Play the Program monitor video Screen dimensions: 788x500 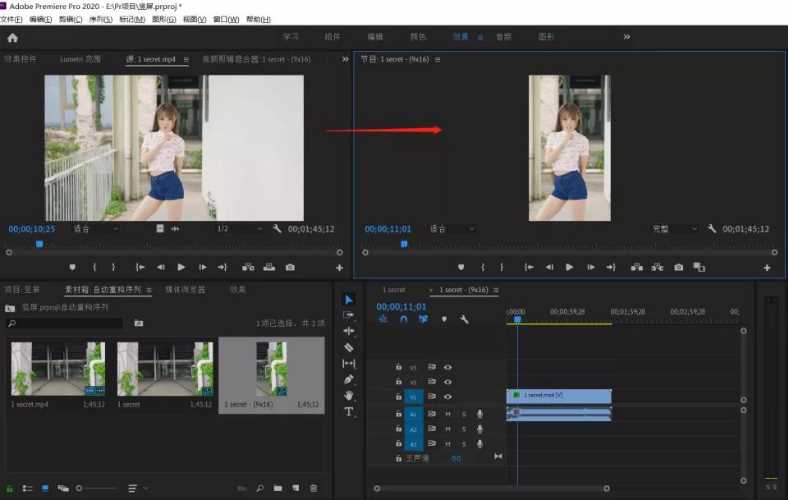click(569, 267)
